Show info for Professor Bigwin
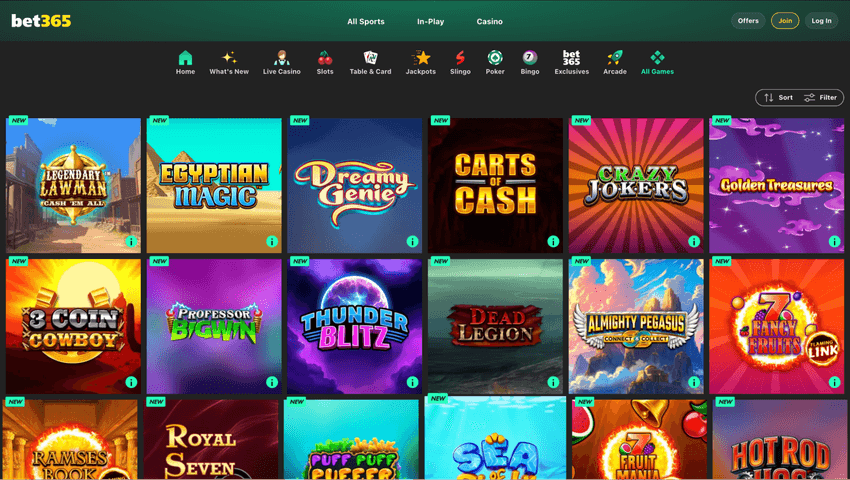Viewport: 850px width, 480px height. coord(272,382)
